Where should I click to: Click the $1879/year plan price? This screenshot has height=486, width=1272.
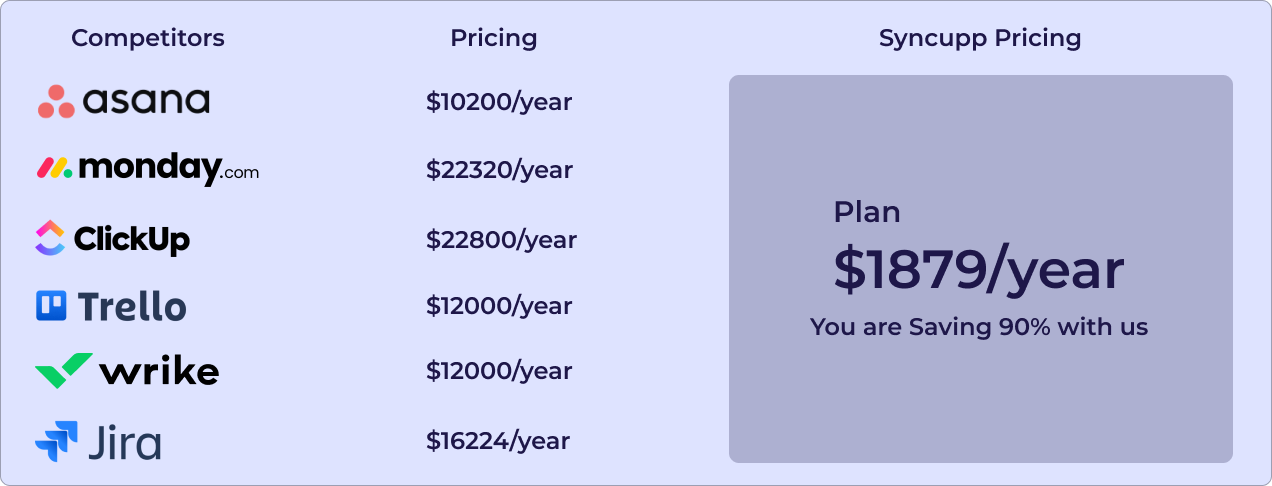click(979, 271)
